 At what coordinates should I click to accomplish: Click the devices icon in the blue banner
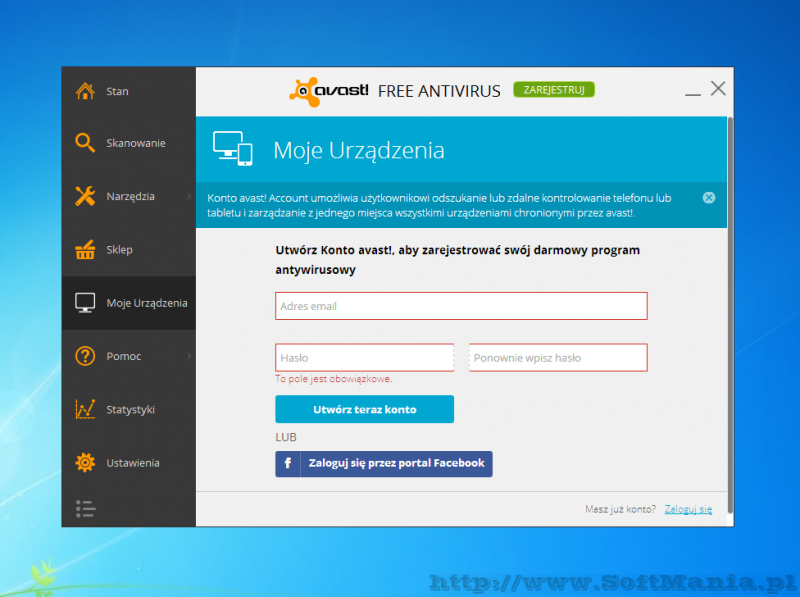tap(233, 148)
